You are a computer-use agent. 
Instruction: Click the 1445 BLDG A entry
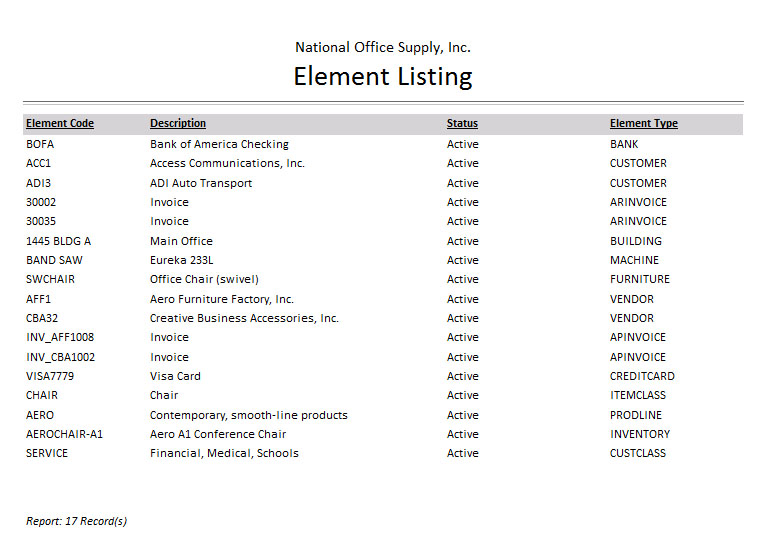(x=58, y=241)
